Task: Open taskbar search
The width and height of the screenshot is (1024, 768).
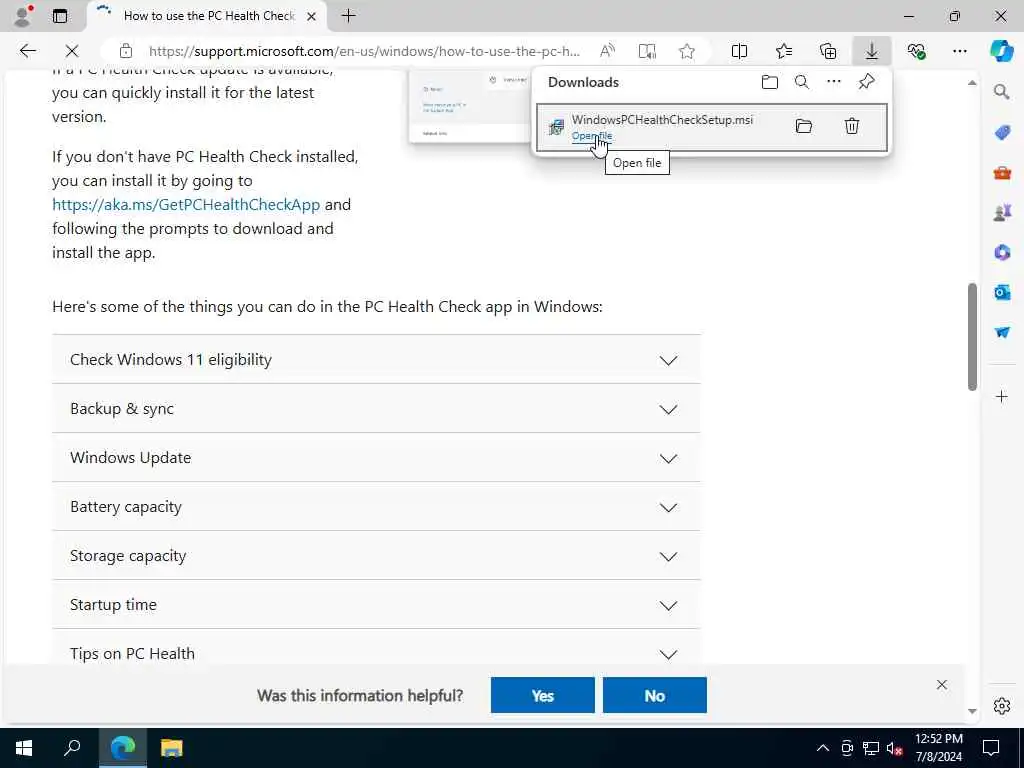Action: tap(72, 748)
